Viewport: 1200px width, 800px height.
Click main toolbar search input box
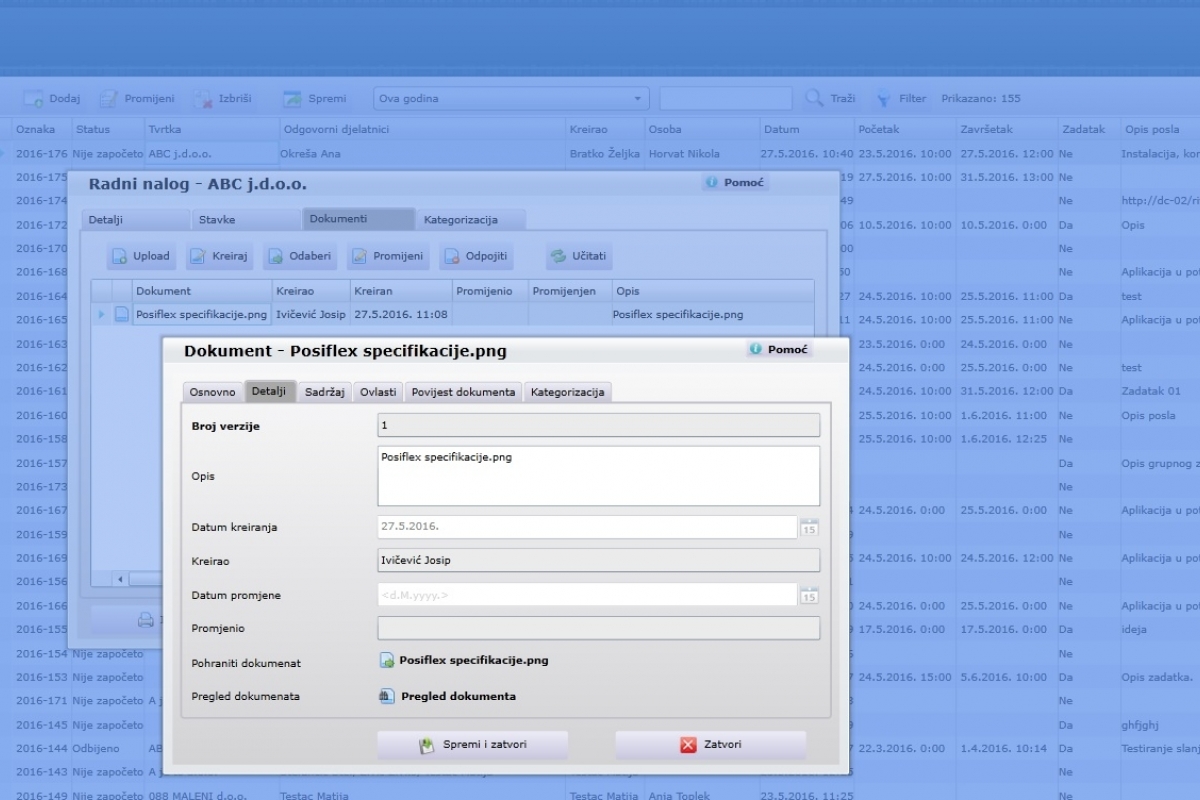pyautogui.click(x=727, y=99)
